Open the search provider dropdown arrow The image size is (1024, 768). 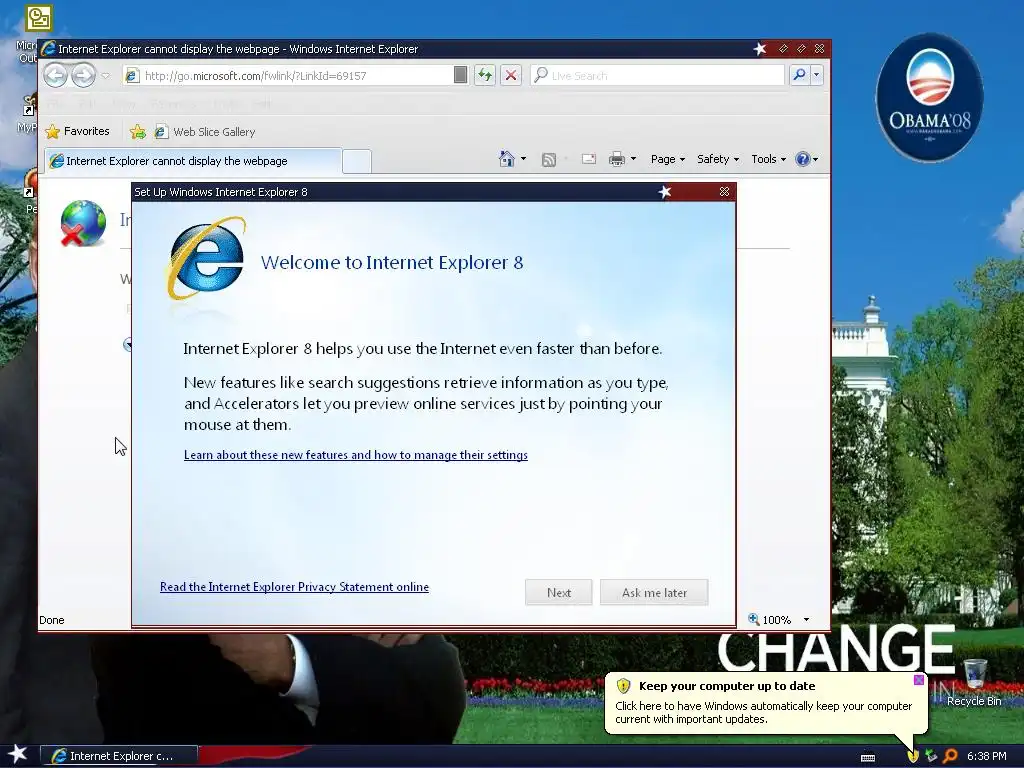(x=816, y=75)
